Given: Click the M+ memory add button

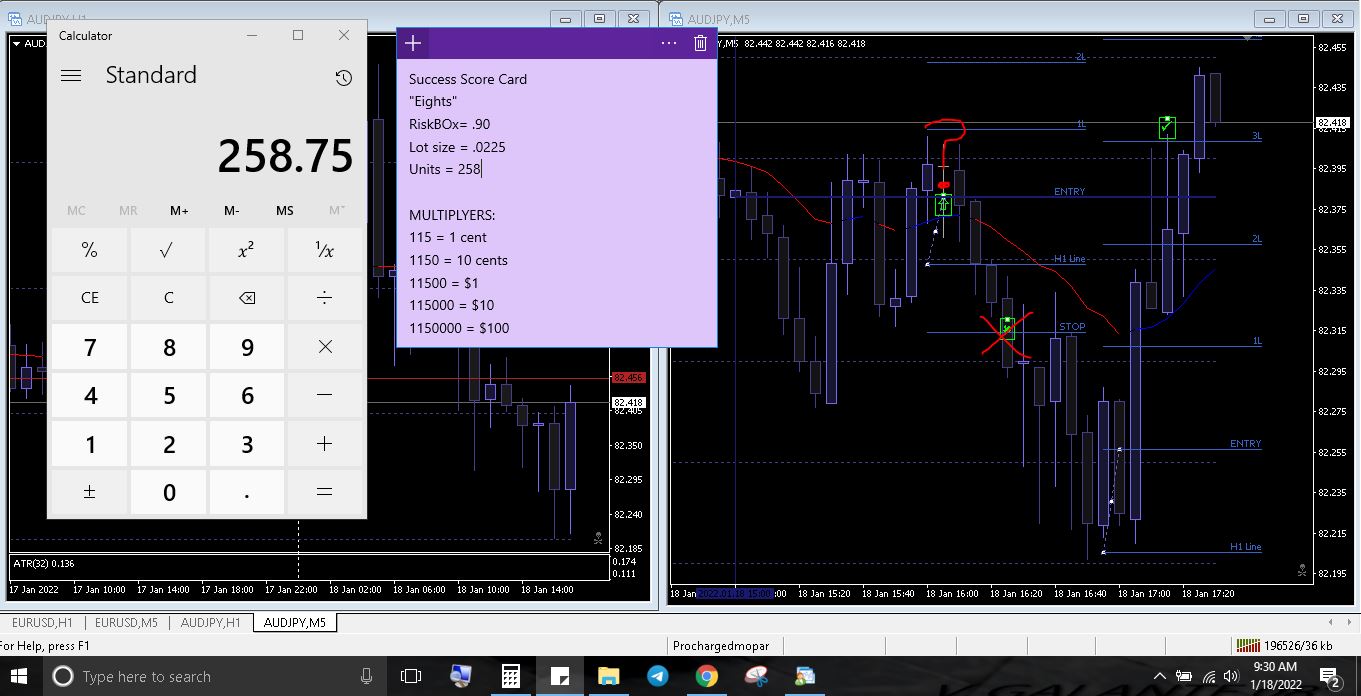Looking at the screenshot, I should point(180,210).
